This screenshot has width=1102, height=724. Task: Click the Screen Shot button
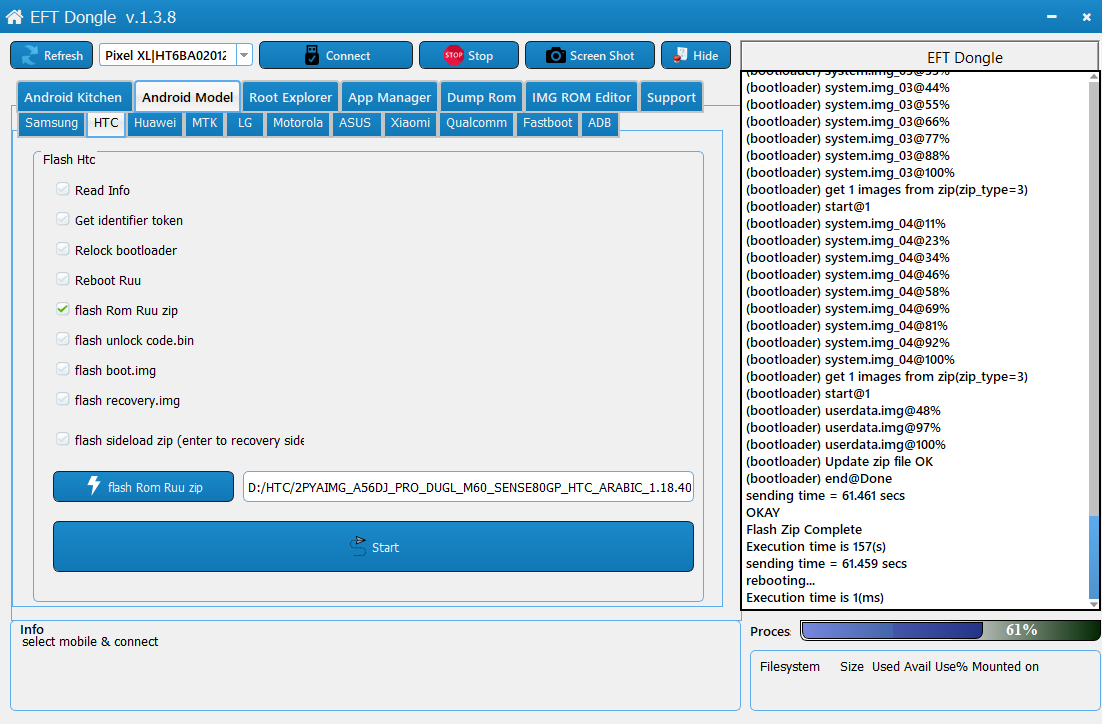point(590,56)
